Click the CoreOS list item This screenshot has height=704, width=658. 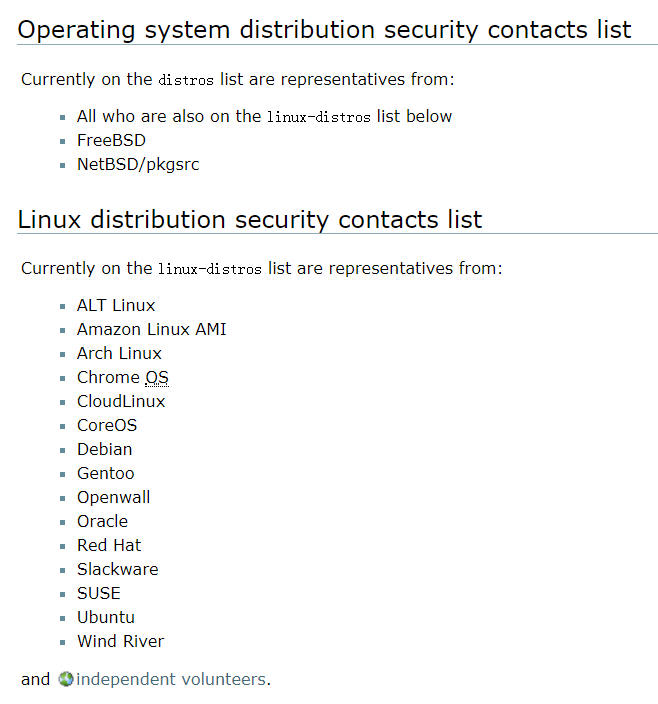107,426
